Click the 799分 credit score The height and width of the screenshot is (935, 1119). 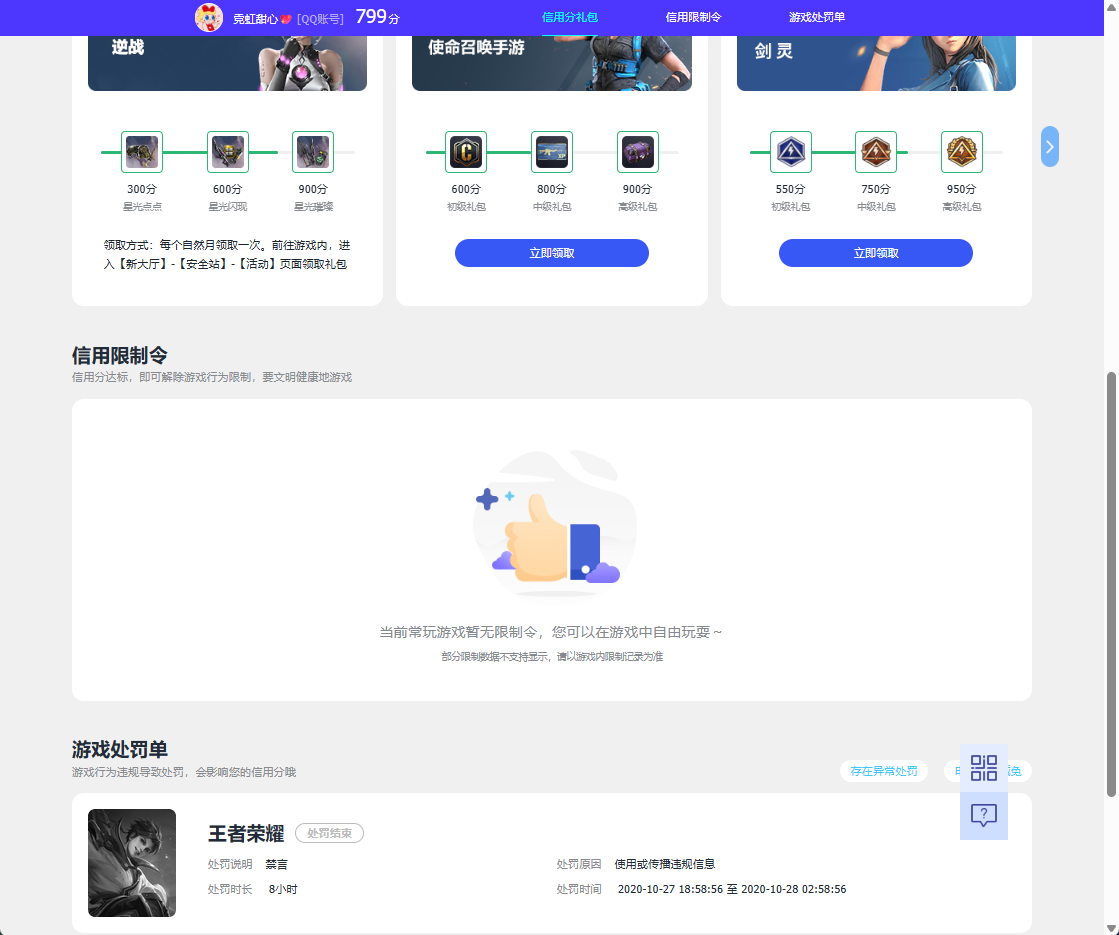[x=377, y=17]
